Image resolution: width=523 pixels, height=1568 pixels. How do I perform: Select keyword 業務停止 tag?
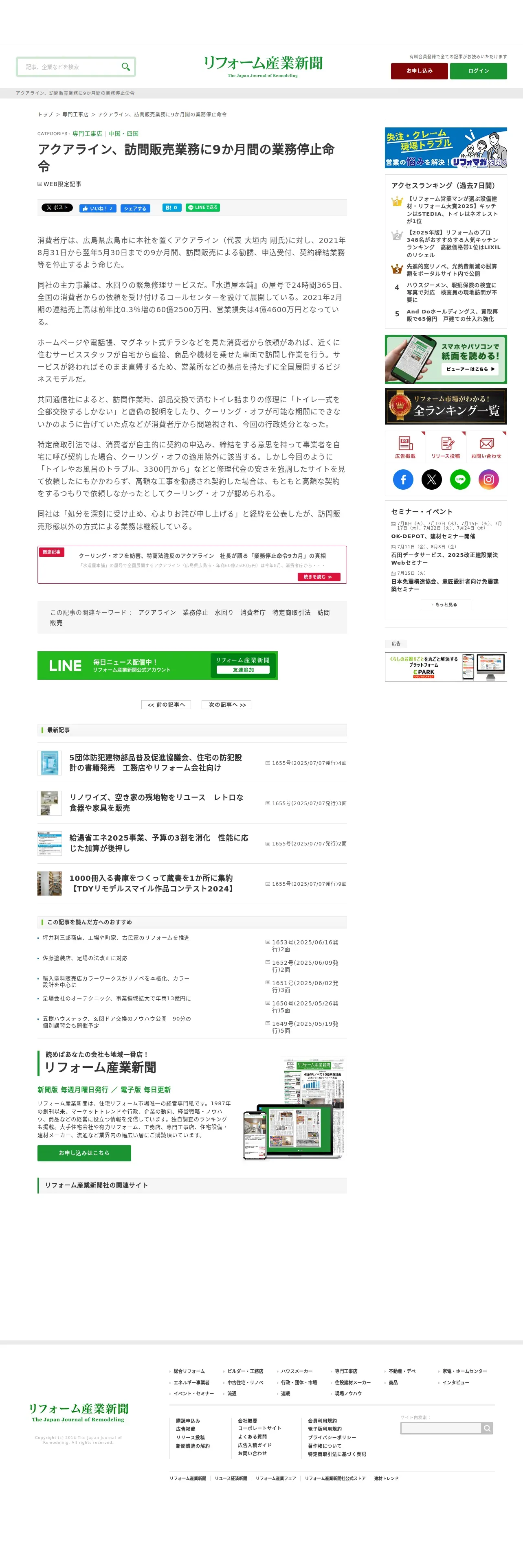[x=195, y=612]
